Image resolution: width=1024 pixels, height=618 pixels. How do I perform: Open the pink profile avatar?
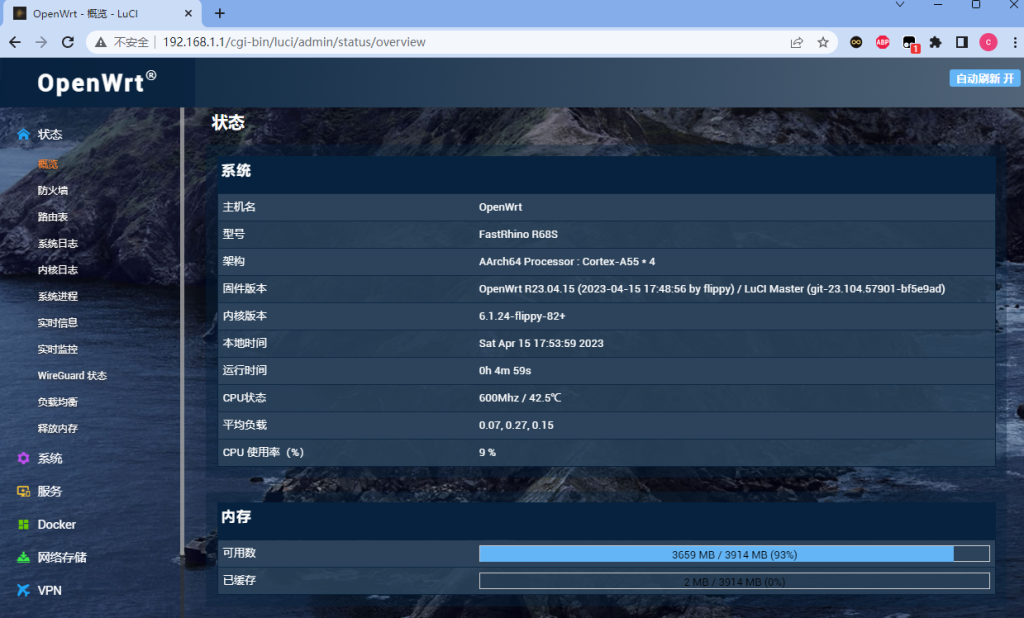pyautogui.click(x=988, y=42)
